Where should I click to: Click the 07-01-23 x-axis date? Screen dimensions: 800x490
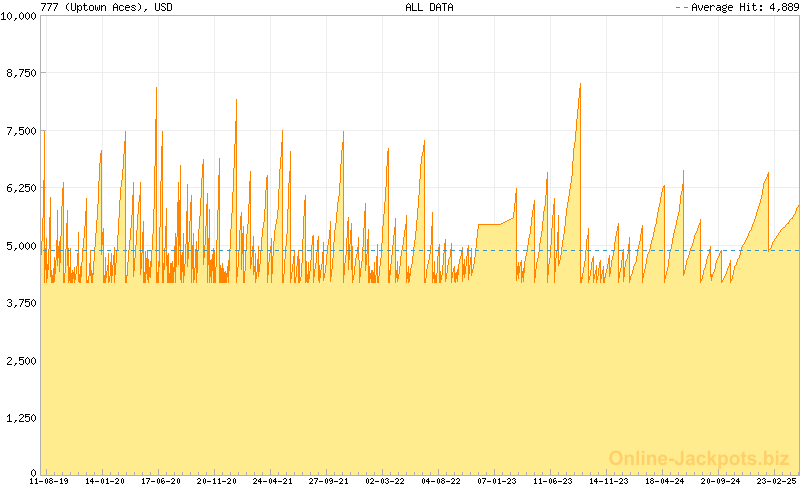click(497, 481)
